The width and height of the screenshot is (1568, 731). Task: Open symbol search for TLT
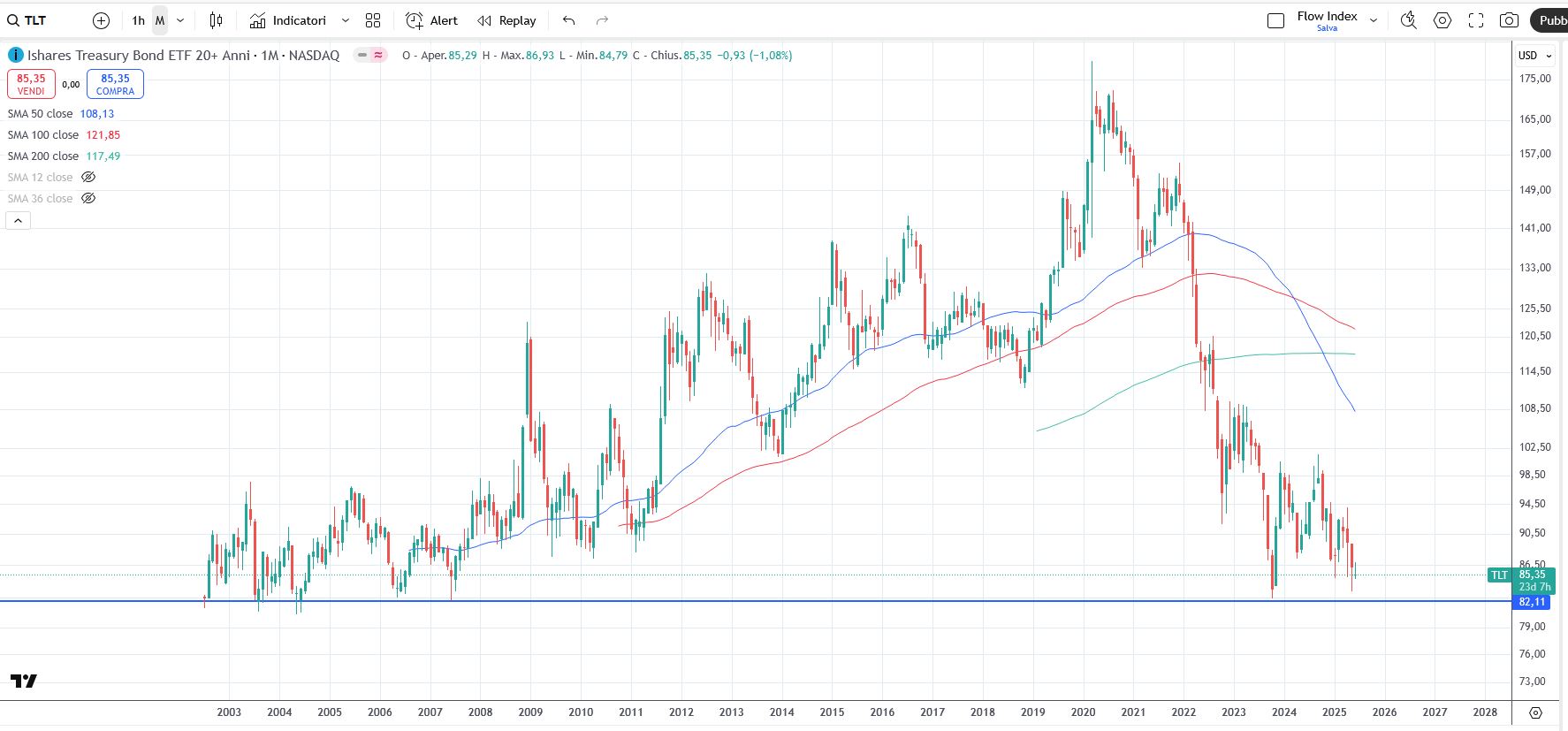point(27,20)
